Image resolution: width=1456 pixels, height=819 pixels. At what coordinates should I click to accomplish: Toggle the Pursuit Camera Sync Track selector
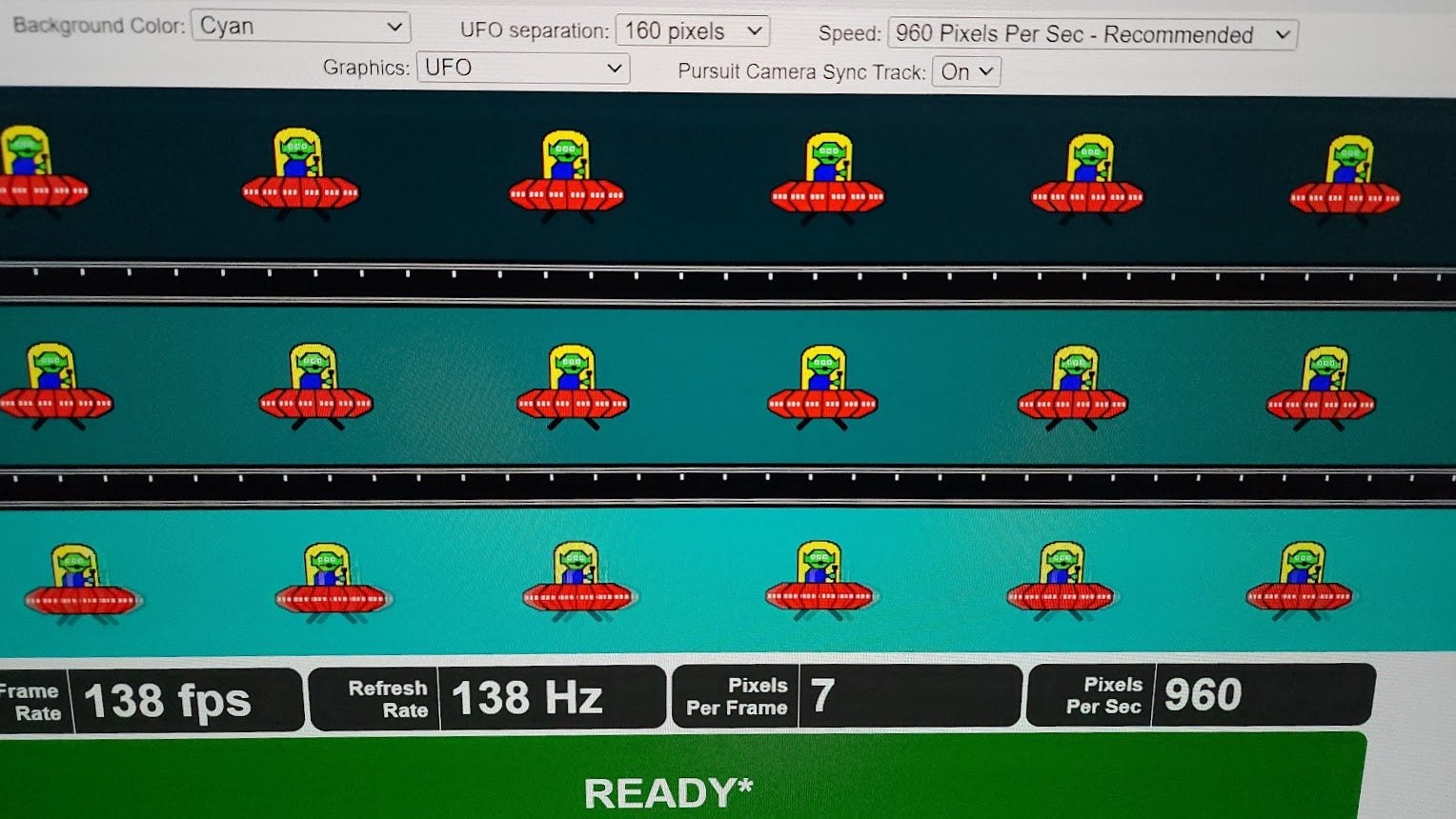click(x=966, y=72)
